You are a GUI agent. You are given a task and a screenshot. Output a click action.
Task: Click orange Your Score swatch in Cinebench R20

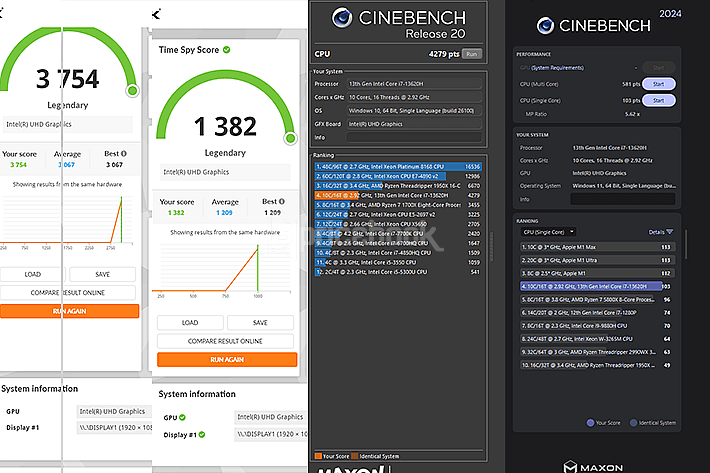(x=318, y=456)
